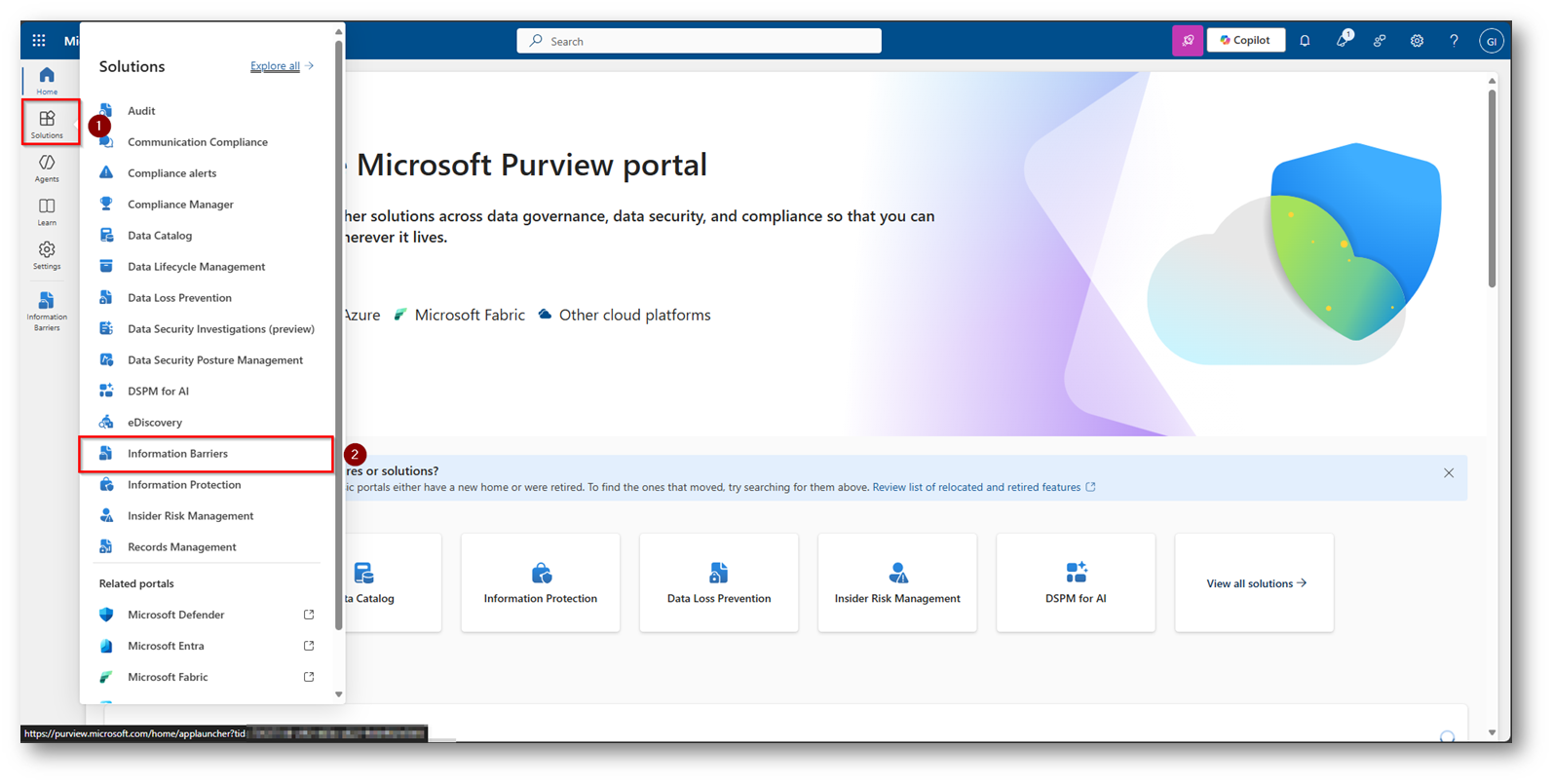The image size is (1553, 784).
Task: Launch Copilot from the top bar
Action: (x=1246, y=41)
